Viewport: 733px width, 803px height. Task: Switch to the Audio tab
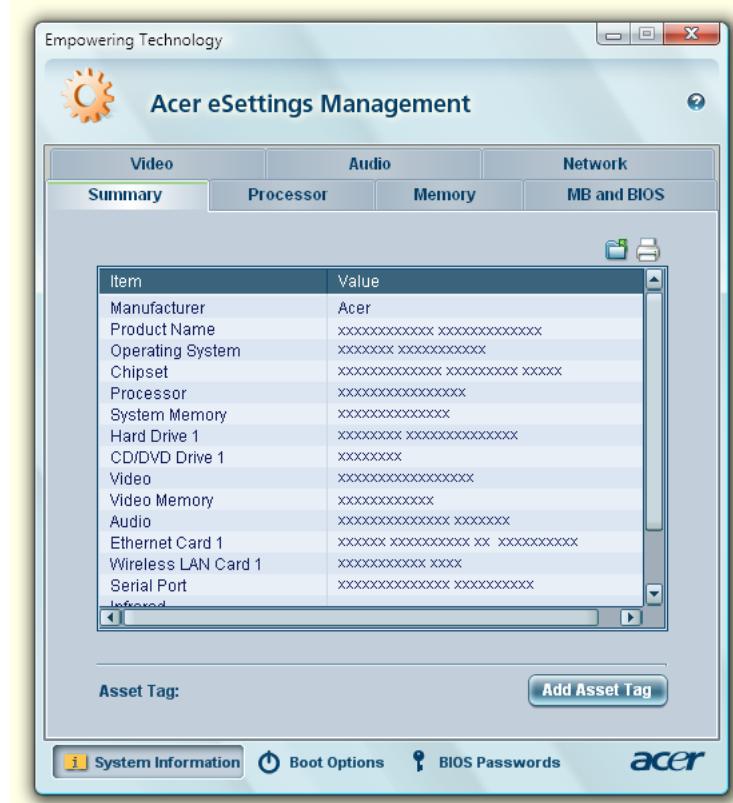373,164
